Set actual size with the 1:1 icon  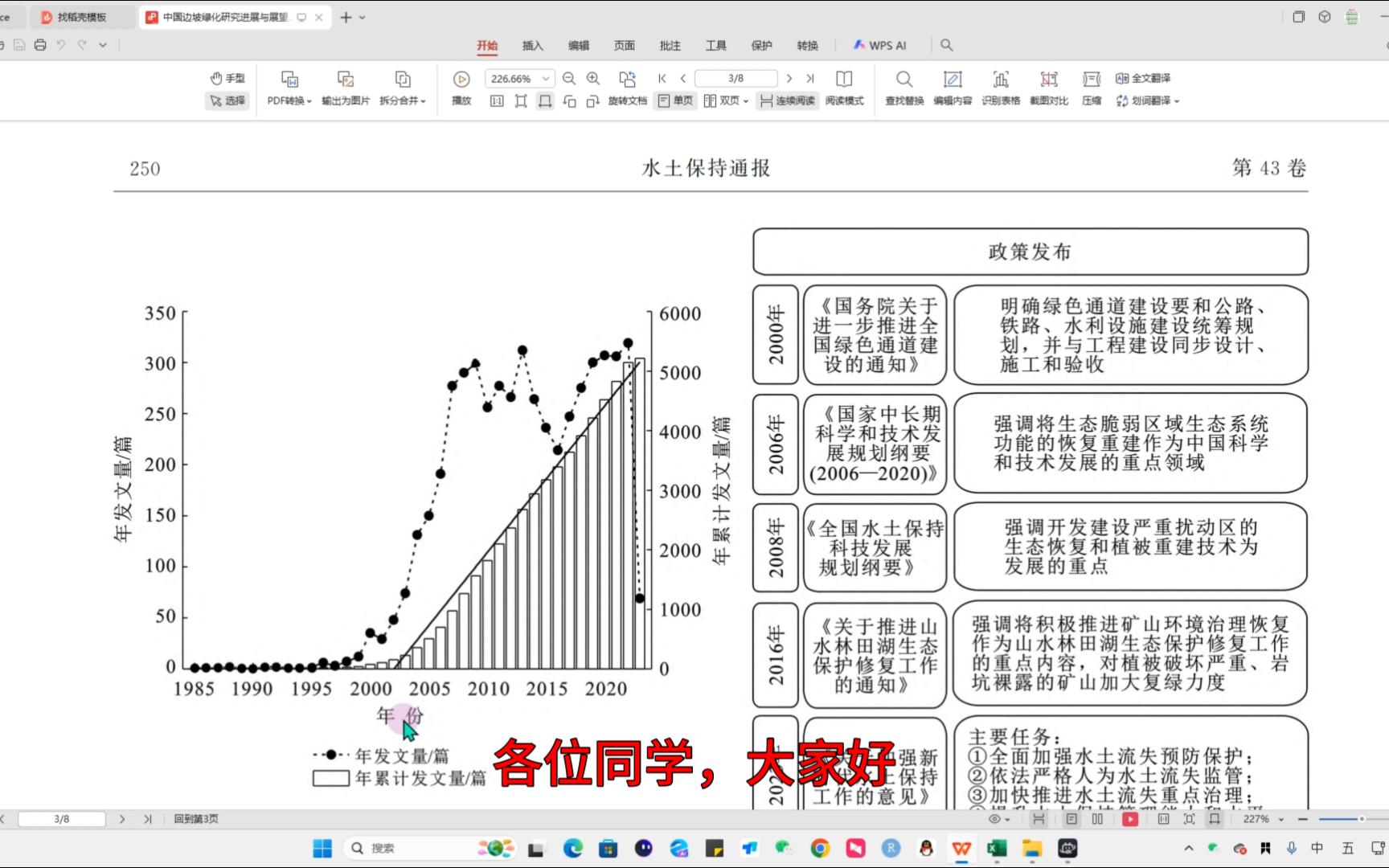point(497,101)
